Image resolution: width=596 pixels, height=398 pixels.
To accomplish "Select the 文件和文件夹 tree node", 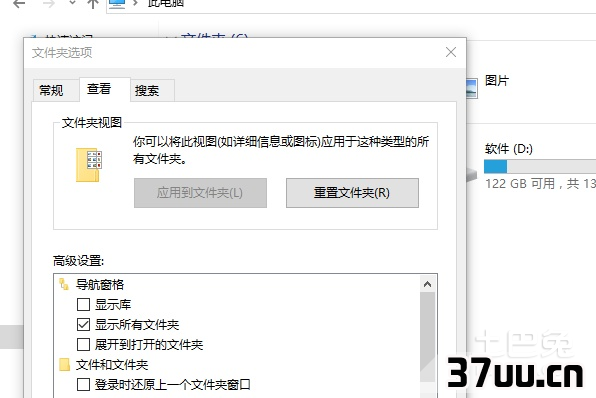I will click(x=112, y=365).
